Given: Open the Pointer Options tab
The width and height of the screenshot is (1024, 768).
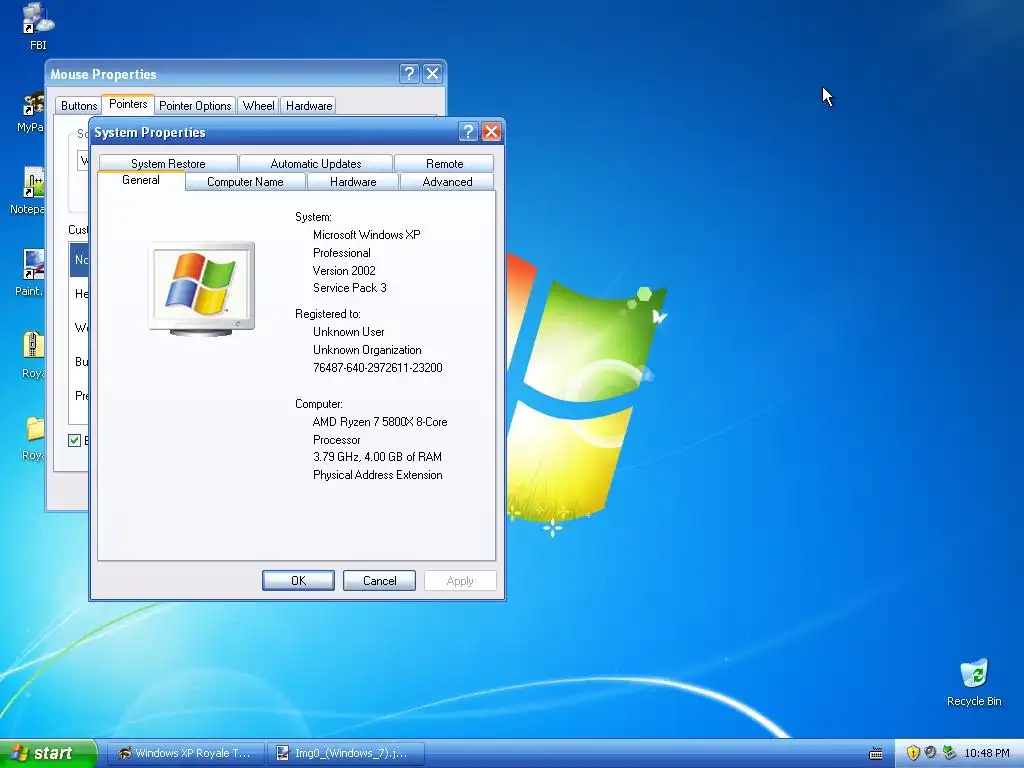Looking at the screenshot, I should tap(195, 105).
